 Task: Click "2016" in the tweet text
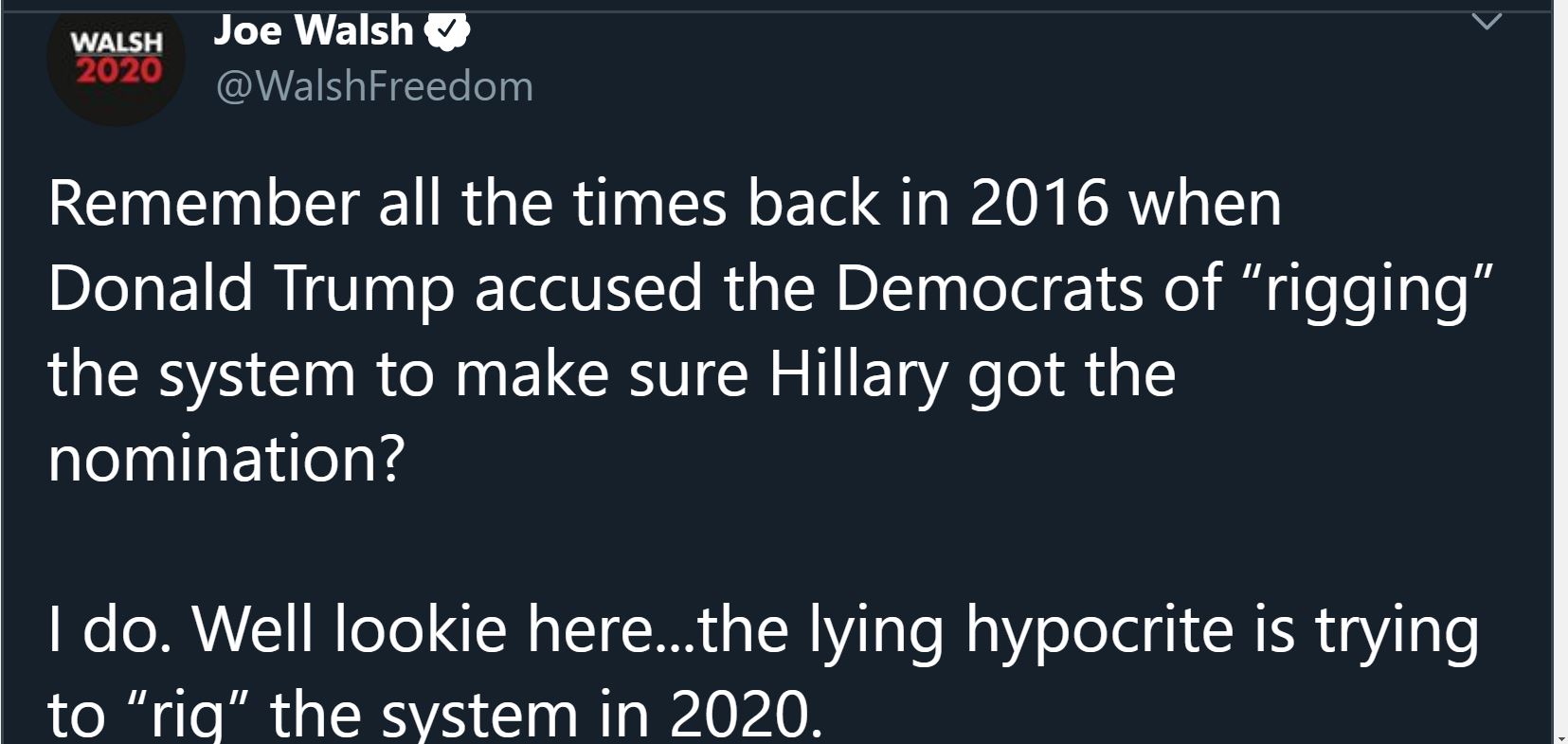tap(1038, 203)
